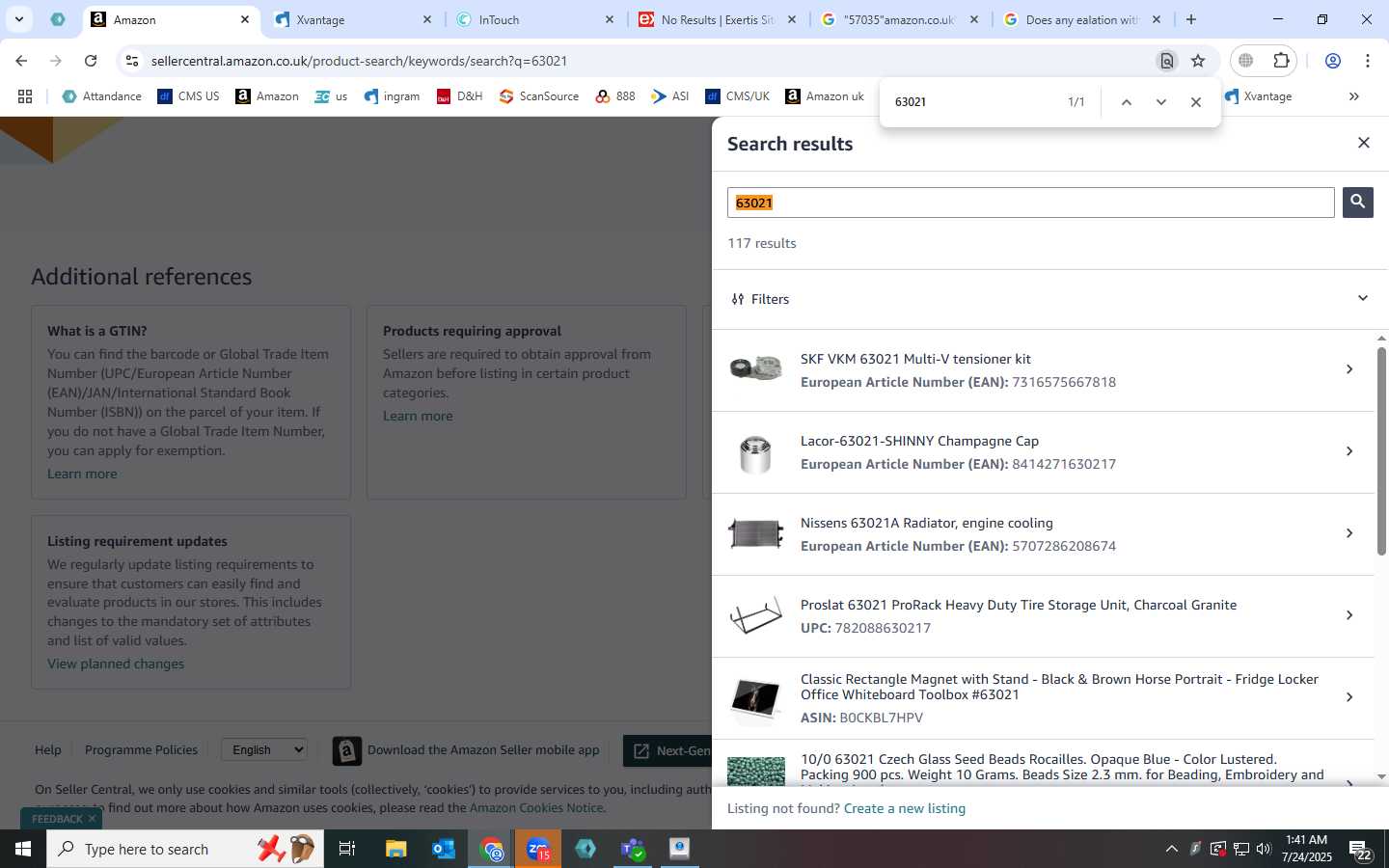Expand Nissens 63021A Radiator result
The width and height of the screenshot is (1389, 868).
(1349, 533)
